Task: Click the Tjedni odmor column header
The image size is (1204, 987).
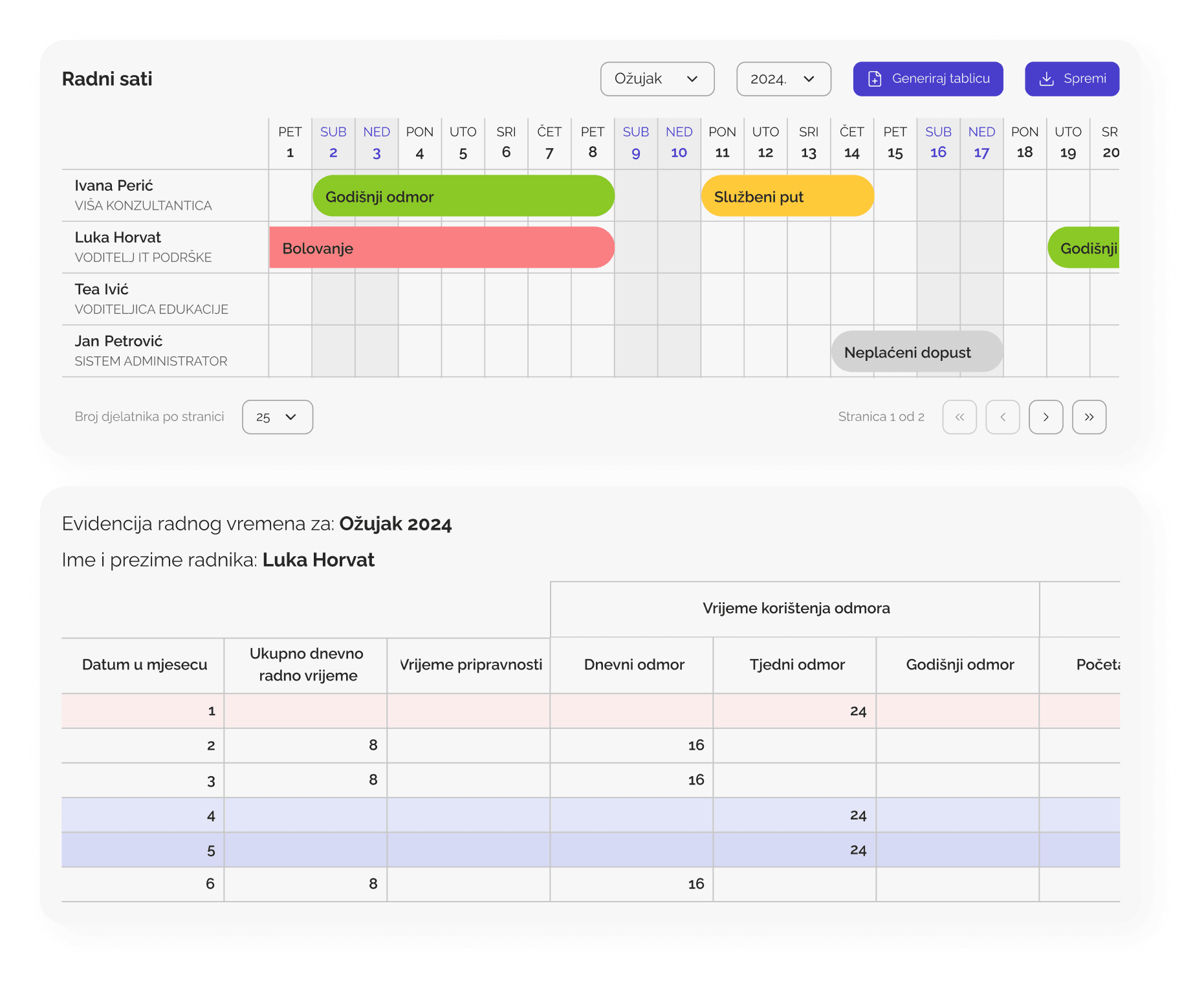Action: (x=796, y=665)
